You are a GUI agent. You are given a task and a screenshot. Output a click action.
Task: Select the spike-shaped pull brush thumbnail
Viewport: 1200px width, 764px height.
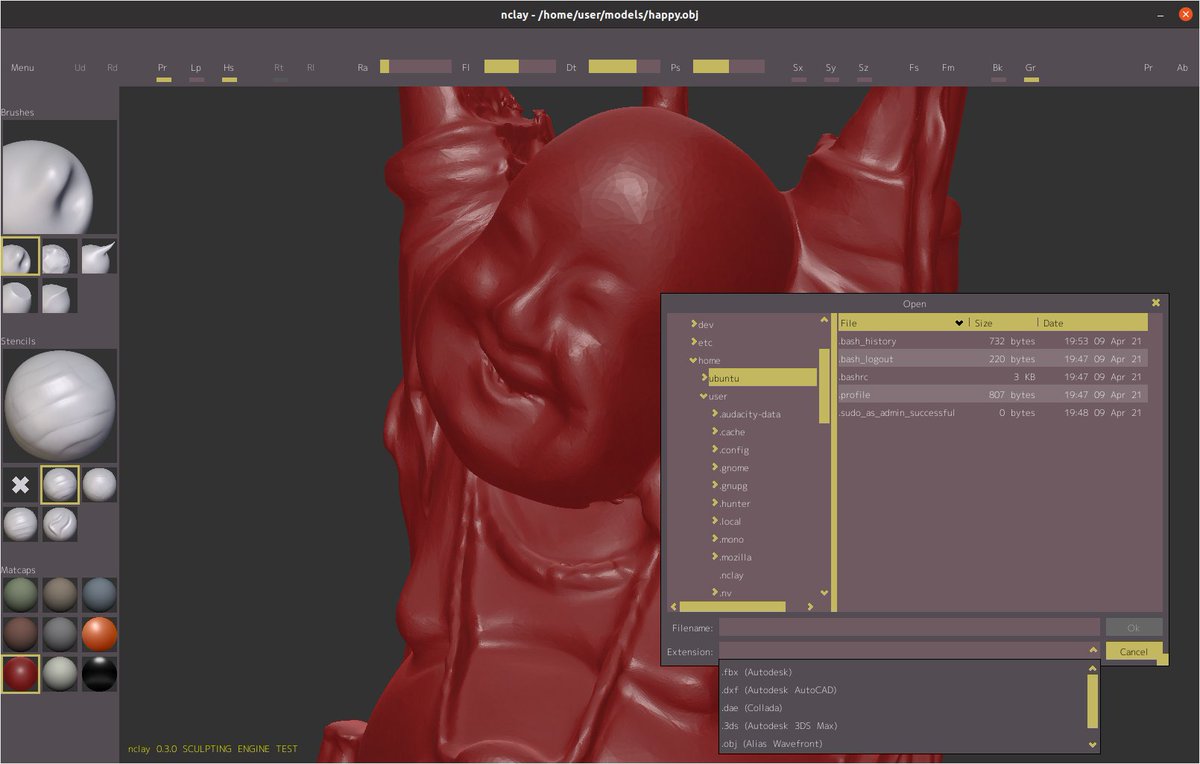pos(99,256)
